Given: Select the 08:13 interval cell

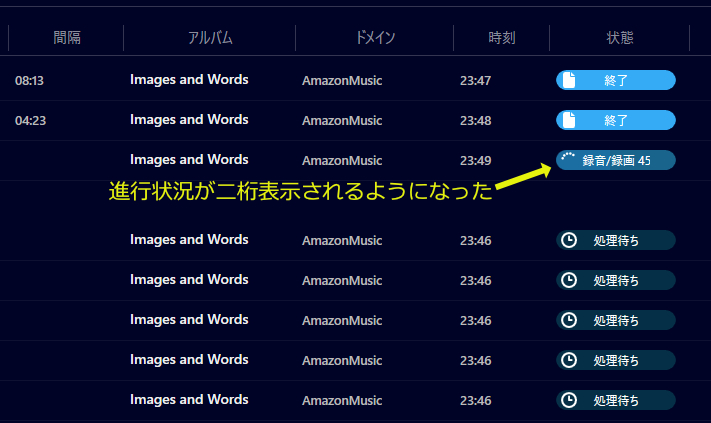Looking at the screenshot, I should (x=29, y=80).
